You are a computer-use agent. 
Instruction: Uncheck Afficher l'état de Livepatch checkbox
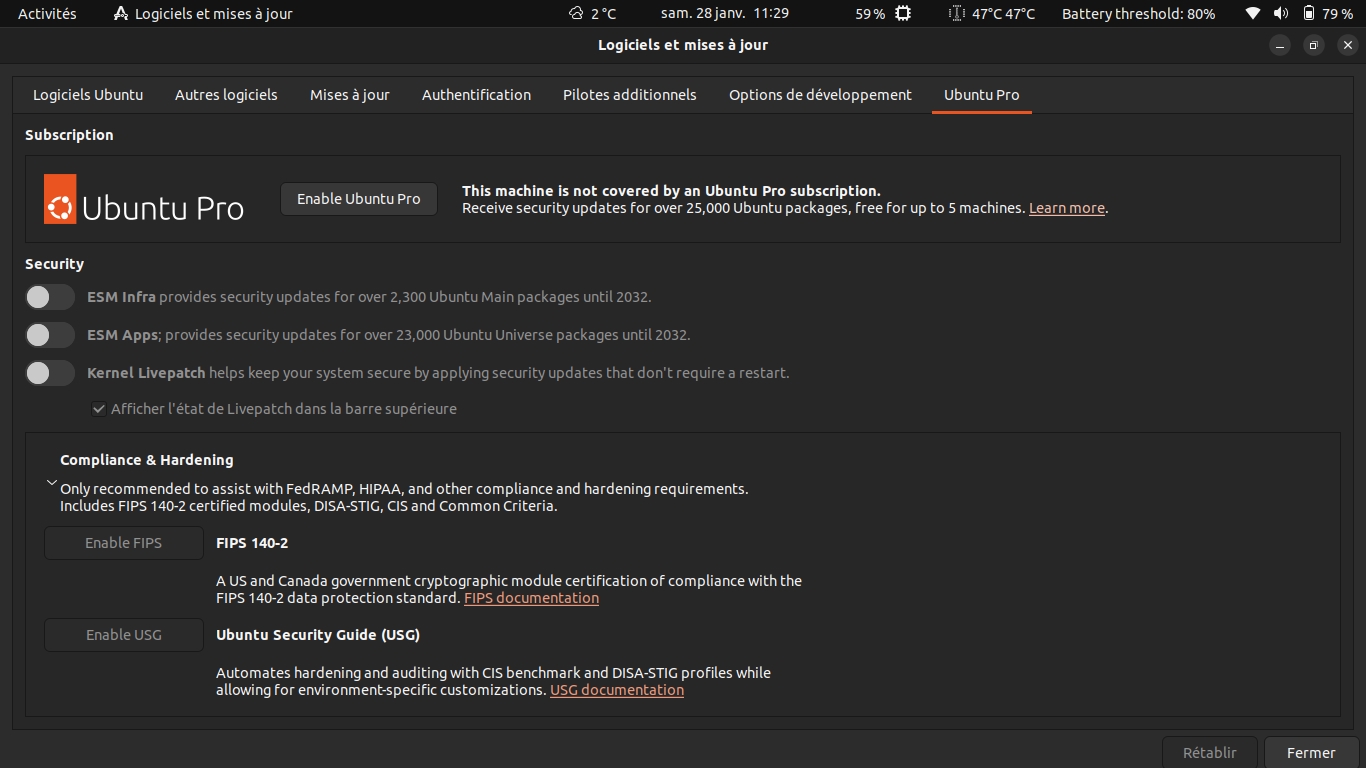tap(99, 409)
